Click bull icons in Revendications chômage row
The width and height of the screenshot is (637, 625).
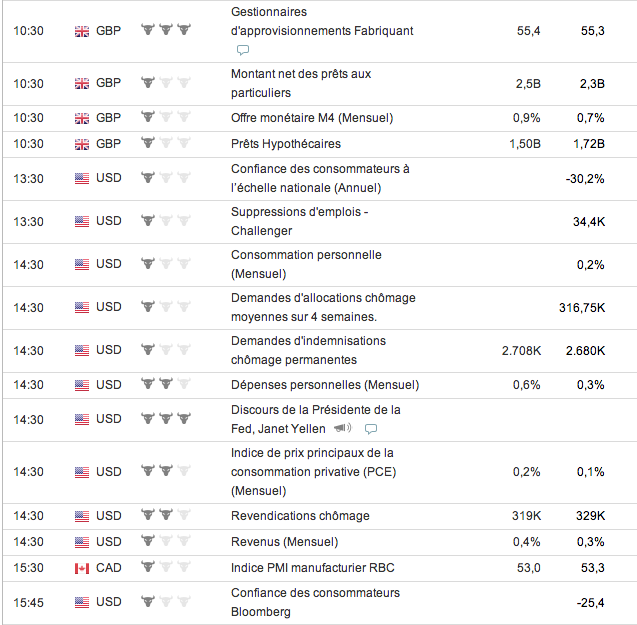[x=165, y=516]
